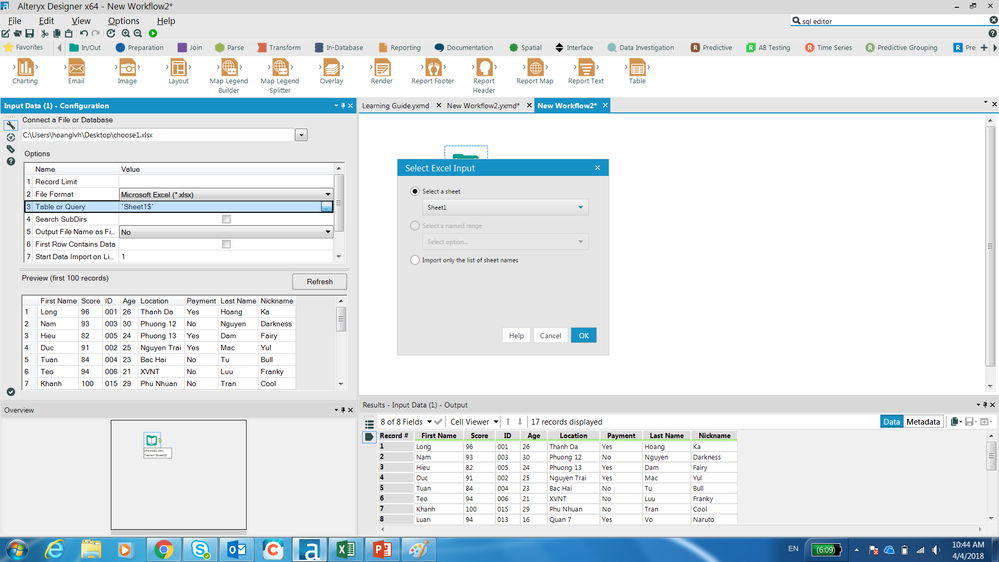Open the Edit menu
The height and width of the screenshot is (562, 999).
click(x=47, y=21)
